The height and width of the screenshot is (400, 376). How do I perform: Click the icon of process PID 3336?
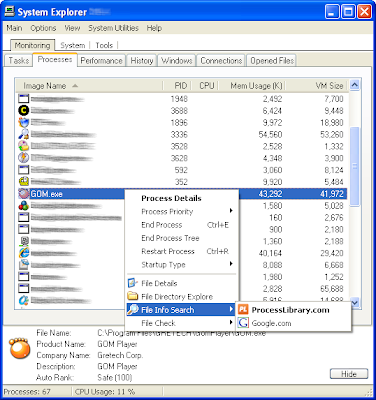tap(23, 134)
